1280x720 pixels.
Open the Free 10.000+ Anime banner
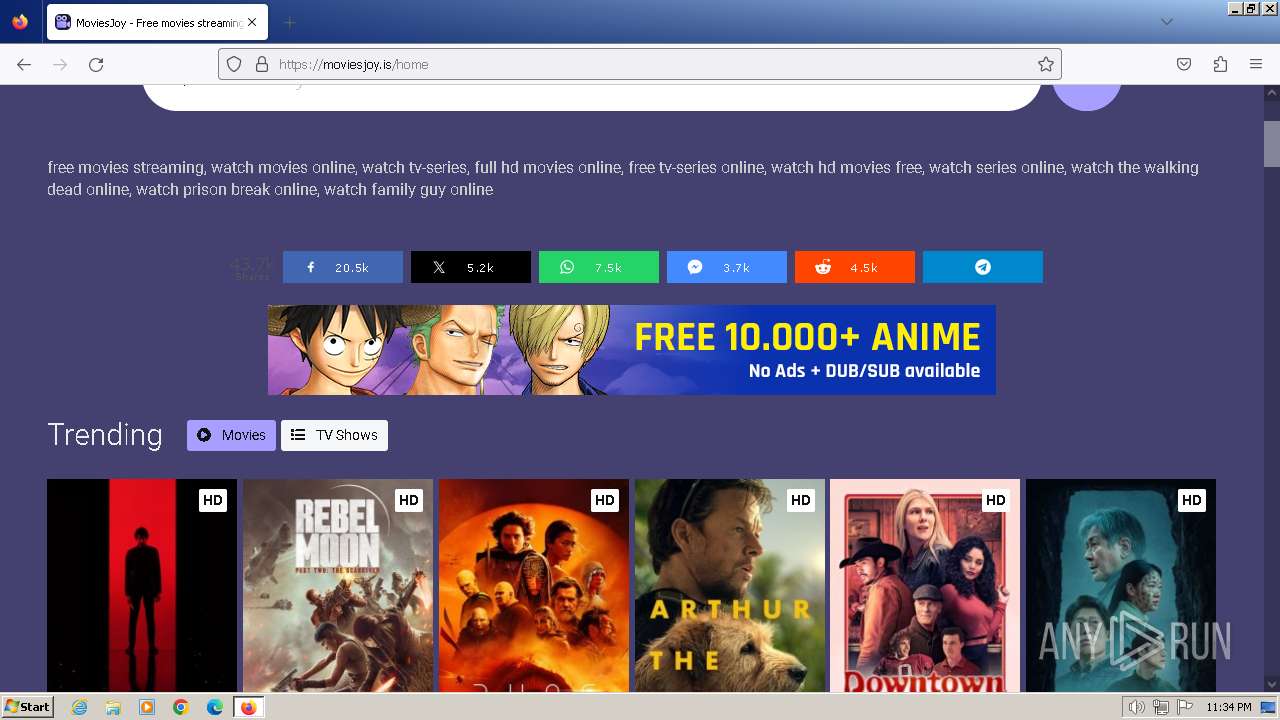click(632, 350)
